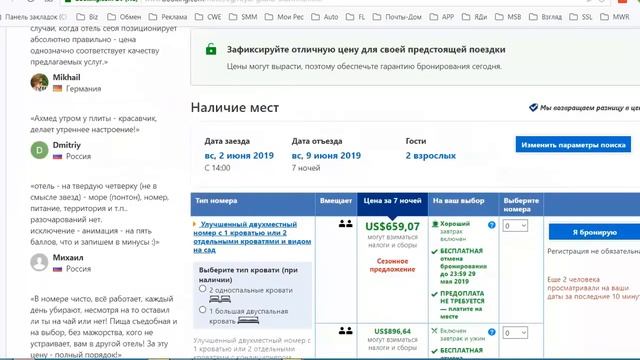This screenshot has height=360, width=640.
Task: Open the Auto bookmarks folder
Action: (325, 17)
